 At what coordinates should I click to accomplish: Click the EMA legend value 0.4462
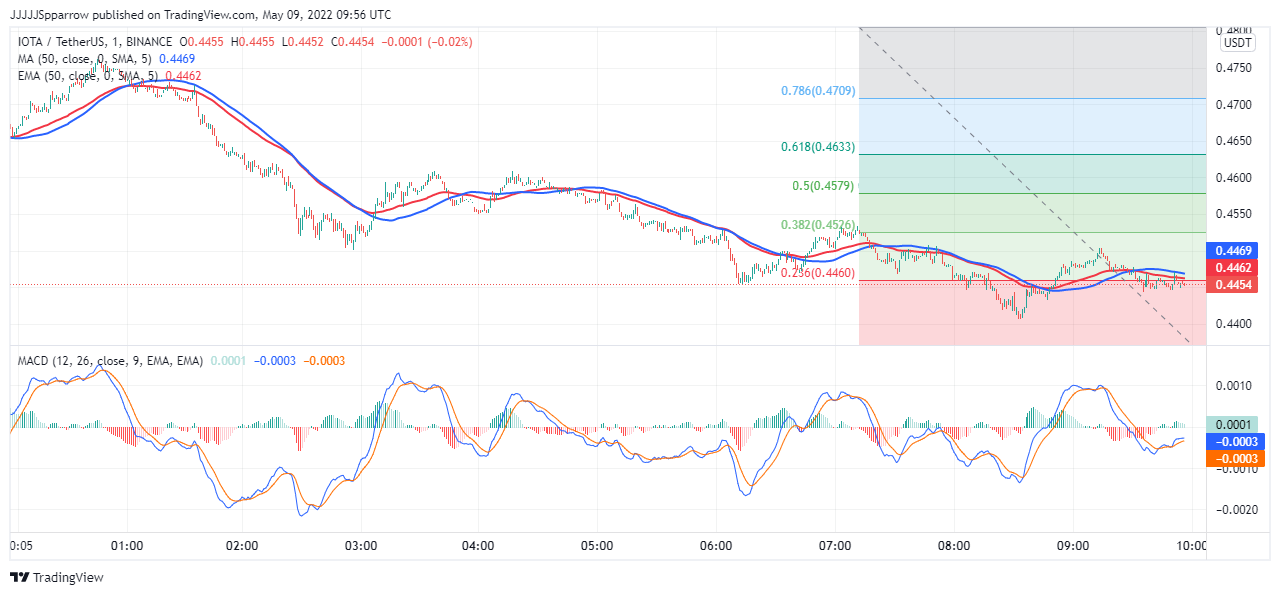[x=182, y=75]
